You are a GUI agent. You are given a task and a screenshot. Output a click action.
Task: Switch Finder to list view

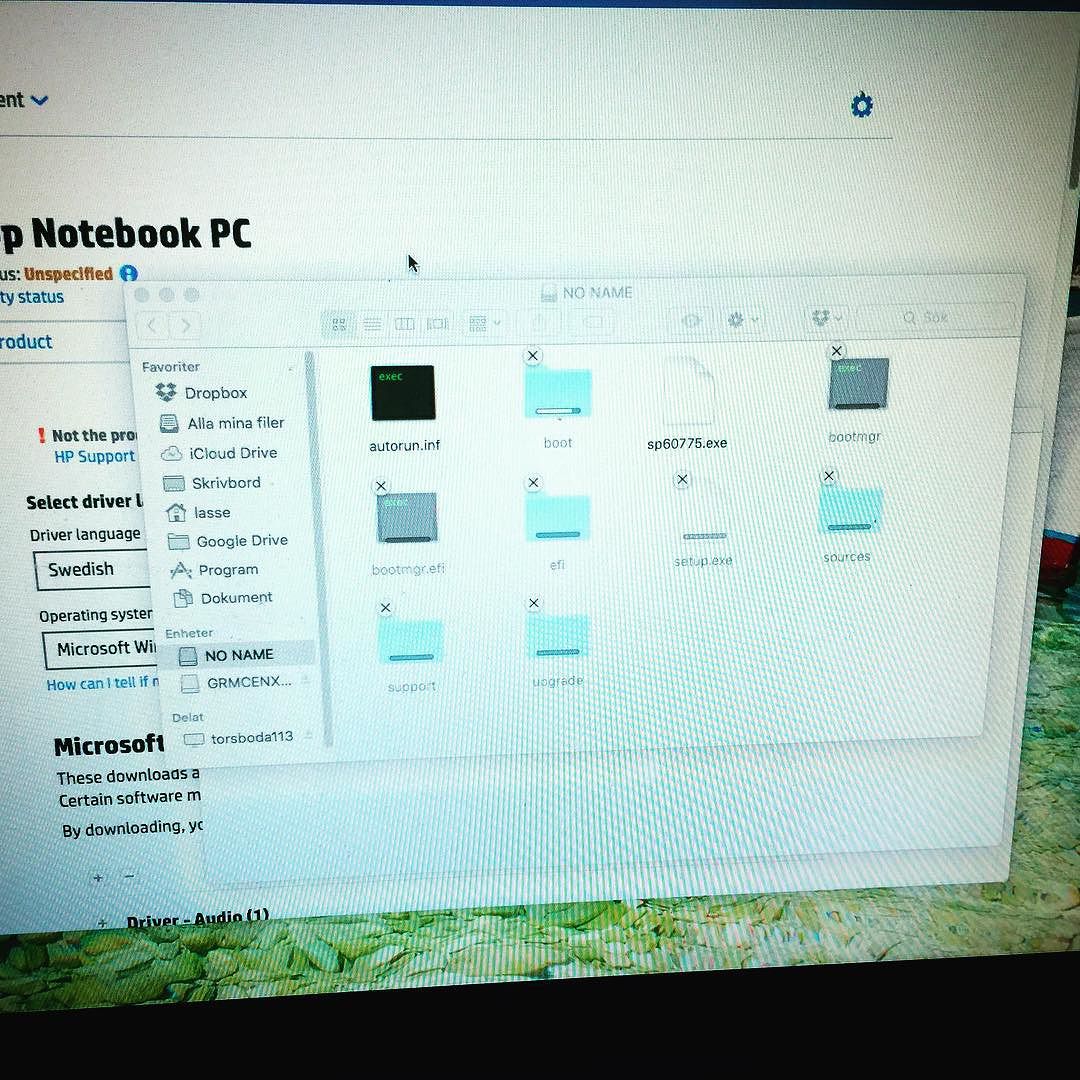tap(372, 324)
